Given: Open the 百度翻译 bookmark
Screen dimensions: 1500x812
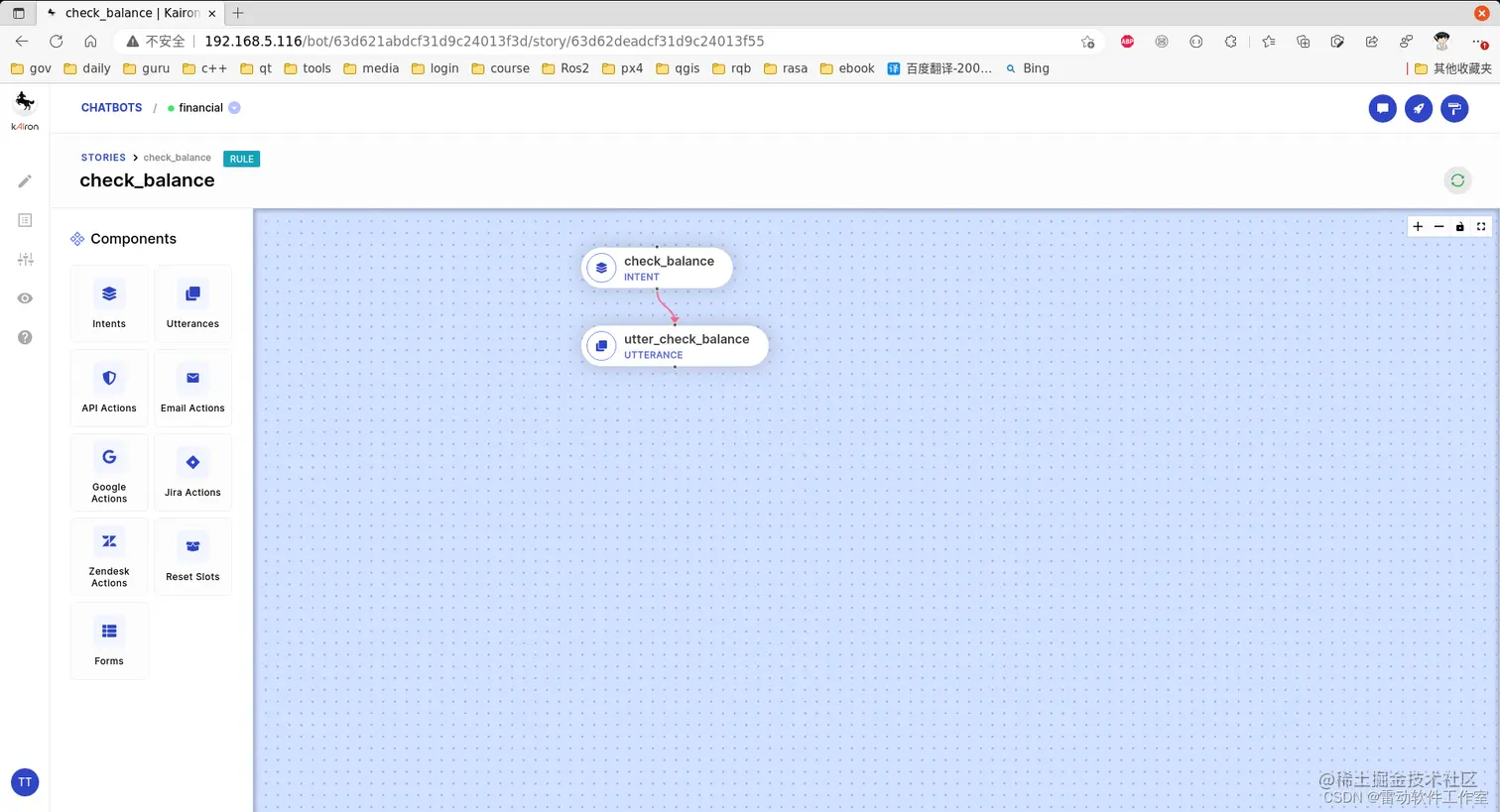Looking at the screenshot, I should (939, 68).
